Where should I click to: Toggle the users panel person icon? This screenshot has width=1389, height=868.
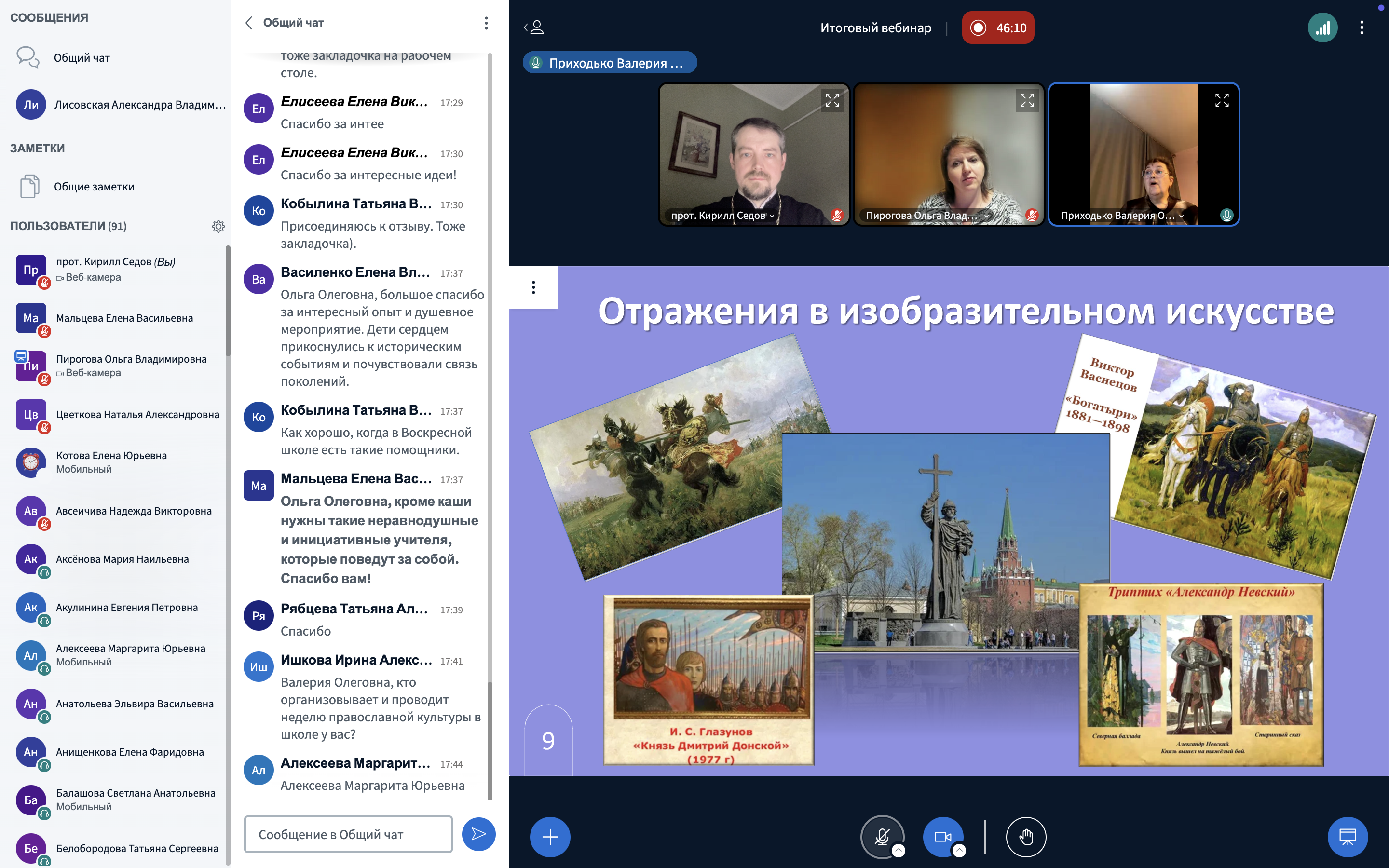pyautogui.click(x=534, y=27)
